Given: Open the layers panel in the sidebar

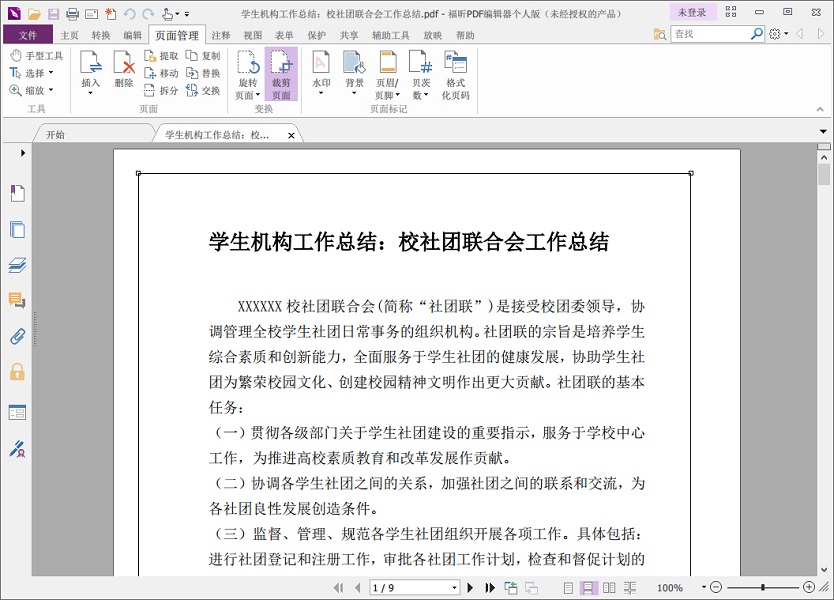Looking at the screenshot, I should tap(17, 265).
